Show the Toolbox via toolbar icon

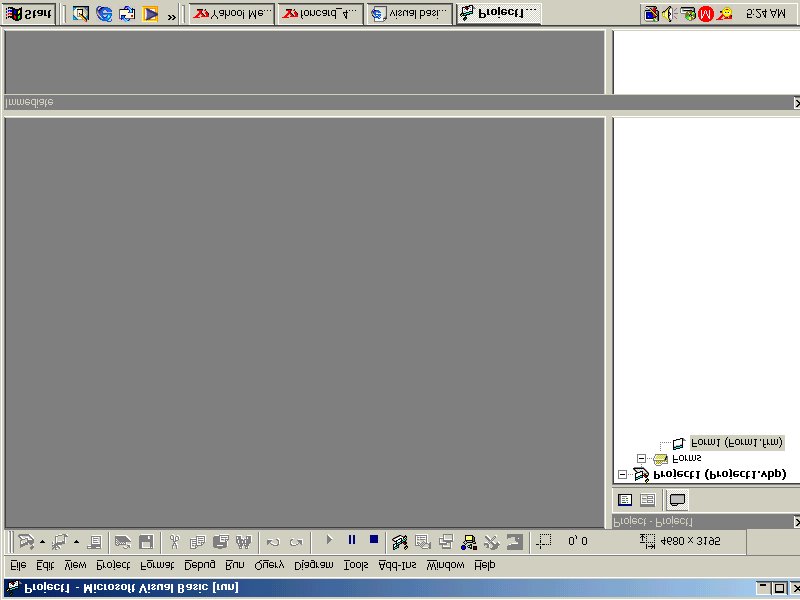(492, 541)
